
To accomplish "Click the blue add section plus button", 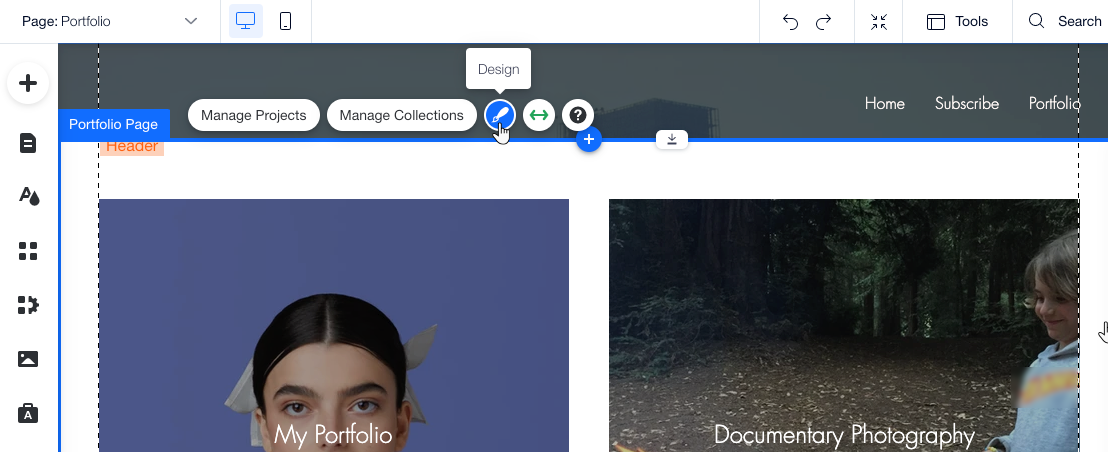I will (589, 139).
